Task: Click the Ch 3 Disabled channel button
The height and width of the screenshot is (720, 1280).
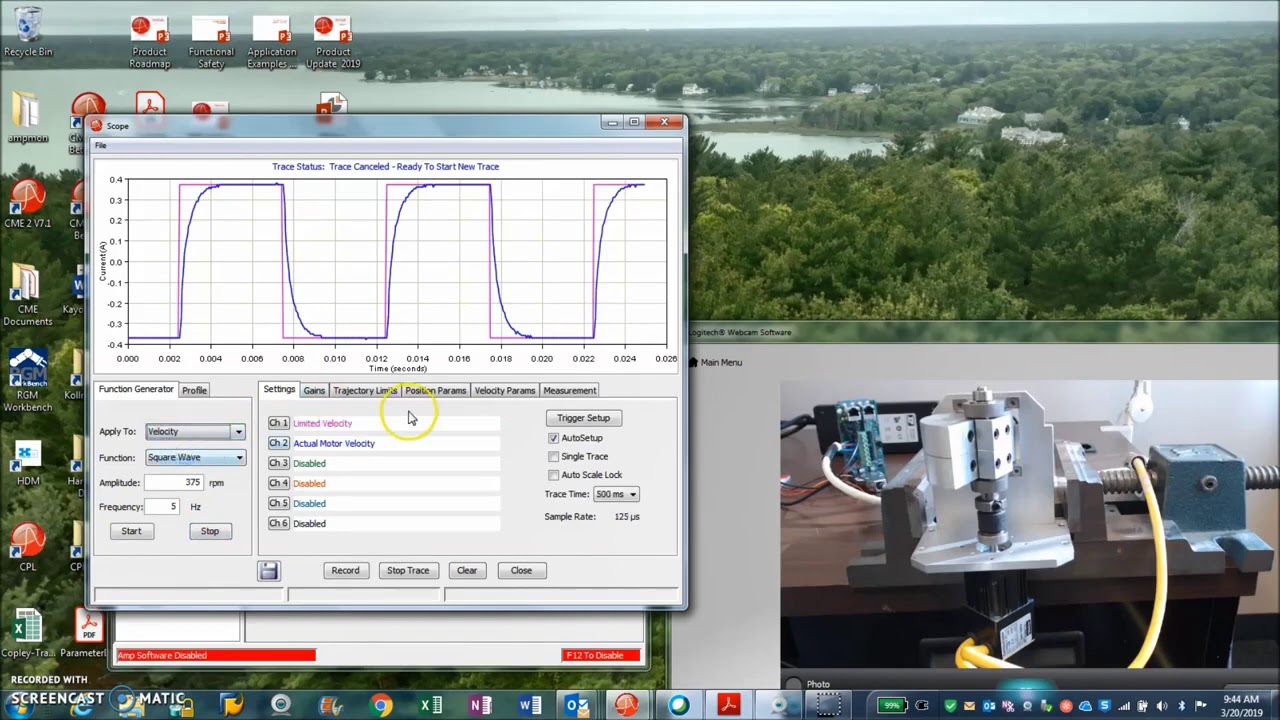Action: click(278, 464)
